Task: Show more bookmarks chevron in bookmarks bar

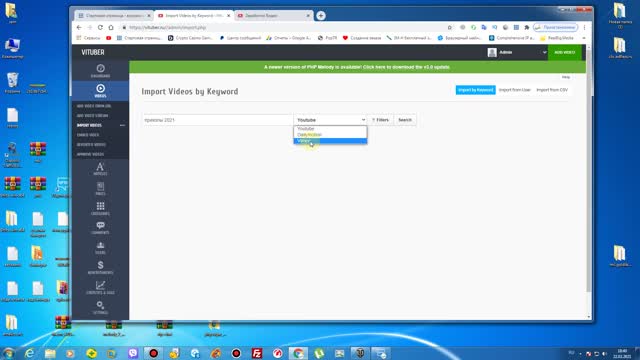Action: point(584,38)
